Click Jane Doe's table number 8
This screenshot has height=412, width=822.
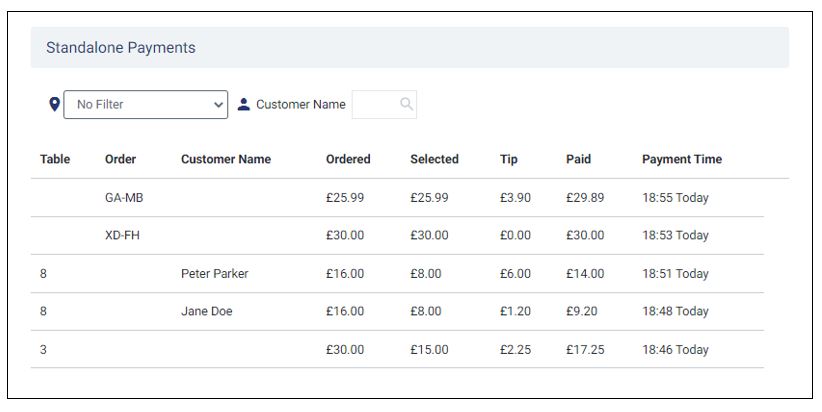43,311
